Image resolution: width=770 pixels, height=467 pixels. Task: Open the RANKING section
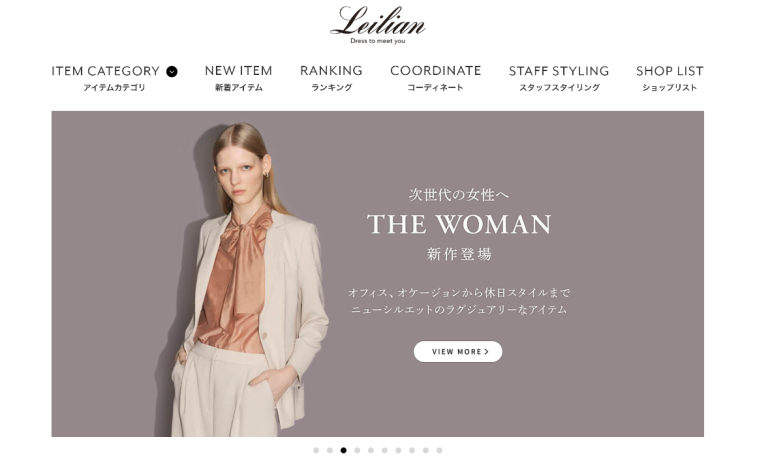pos(331,78)
